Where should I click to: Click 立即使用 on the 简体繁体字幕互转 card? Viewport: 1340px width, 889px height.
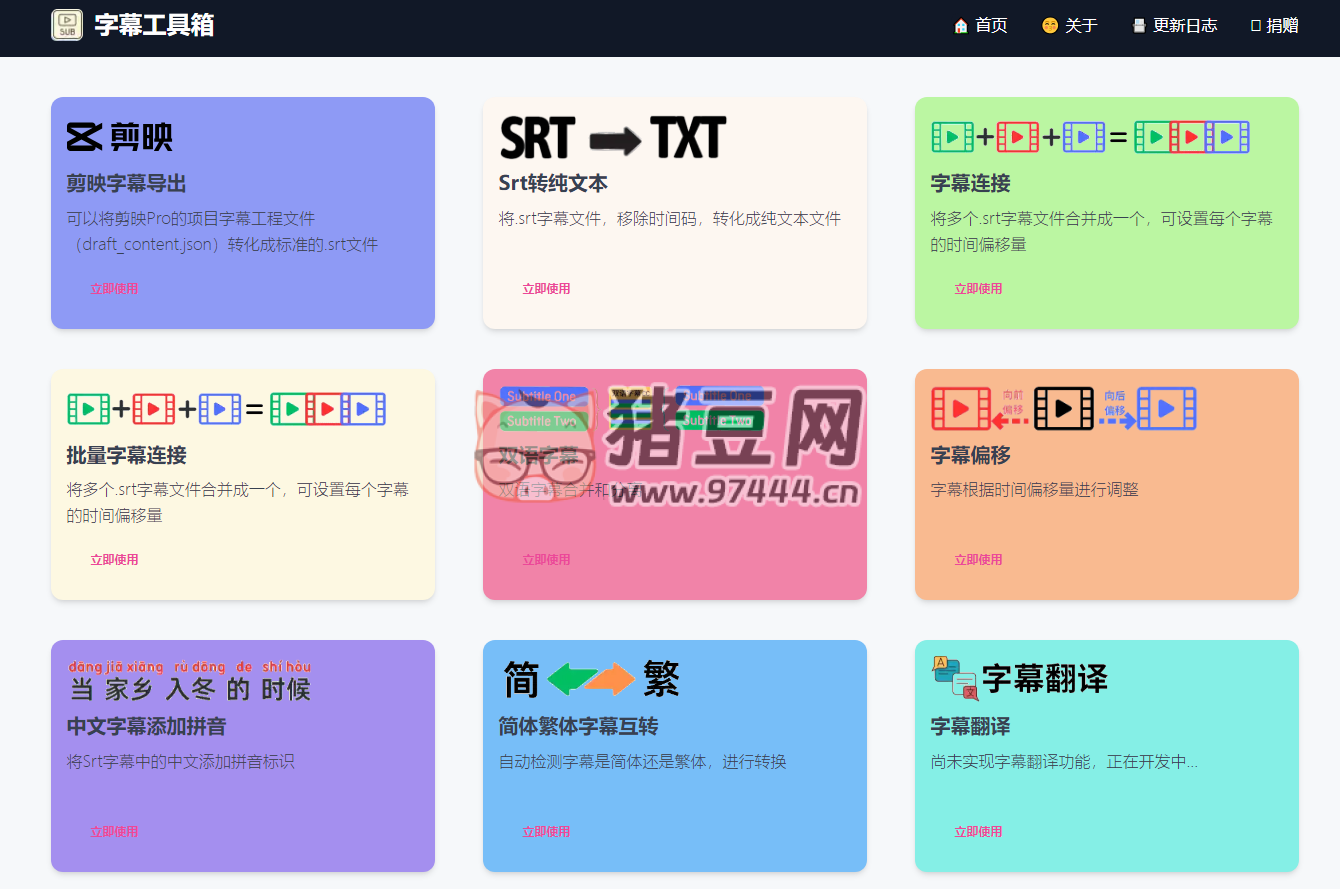[546, 831]
